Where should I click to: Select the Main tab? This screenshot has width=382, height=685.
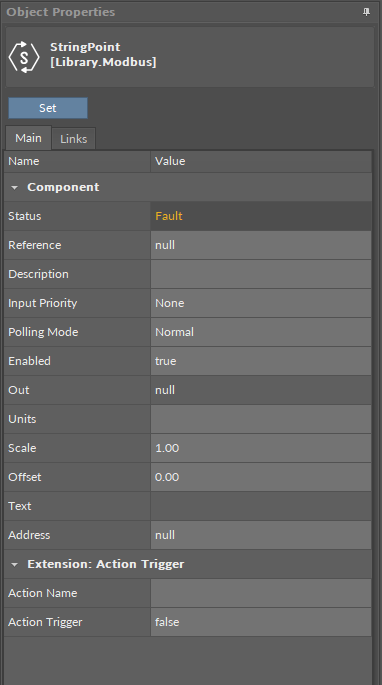click(x=28, y=138)
